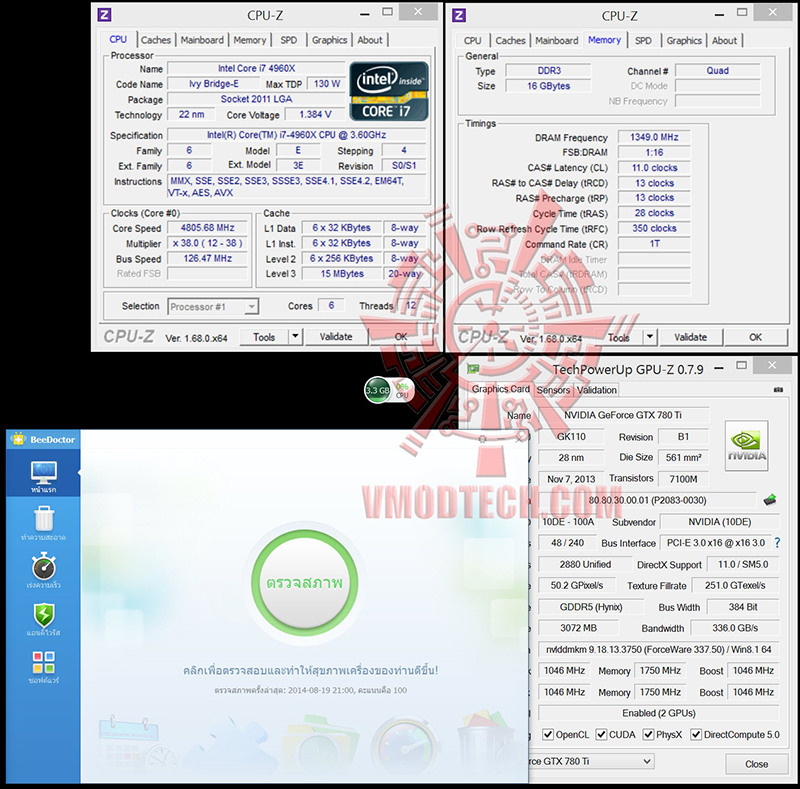
Task: Click GPU-Z driver version ForceWare 337.50 field
Action: click(659, 649)
